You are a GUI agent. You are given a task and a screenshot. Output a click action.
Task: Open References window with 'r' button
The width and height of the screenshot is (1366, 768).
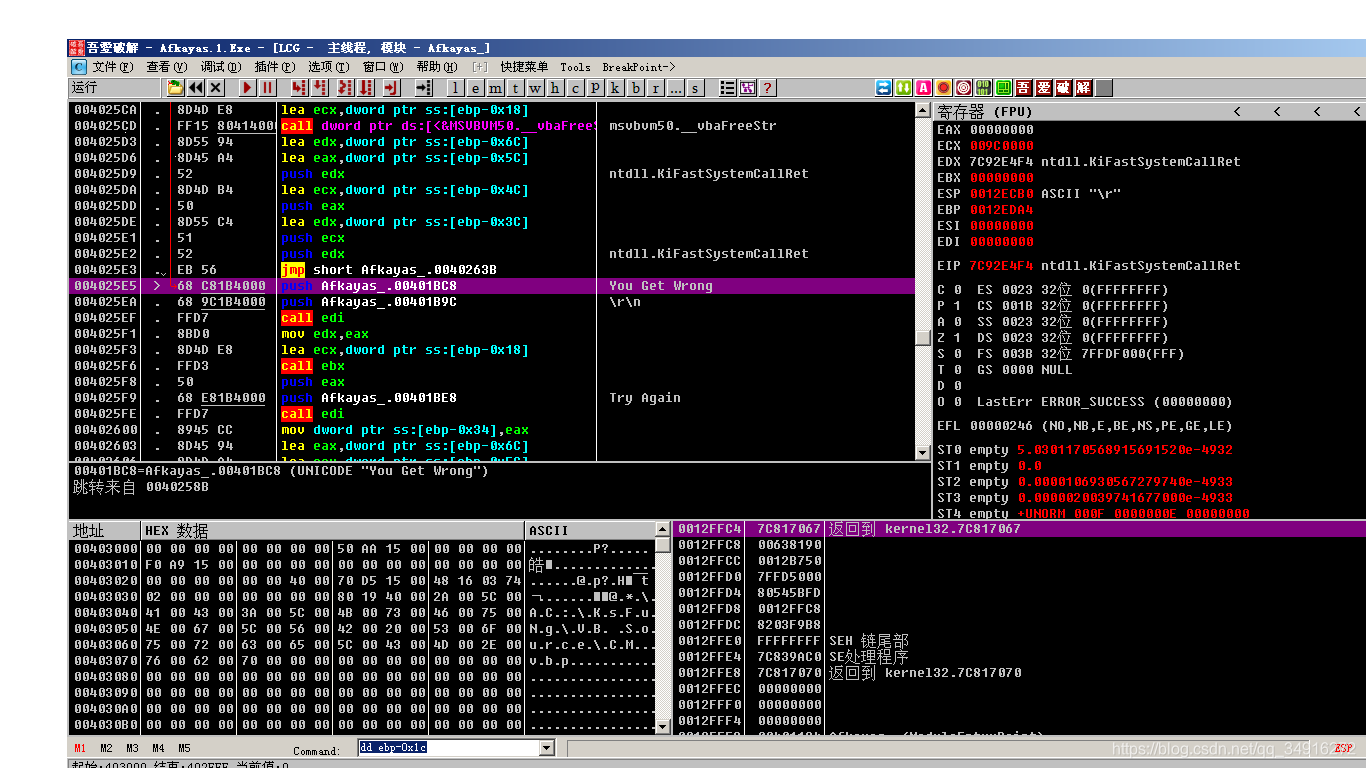655,88
